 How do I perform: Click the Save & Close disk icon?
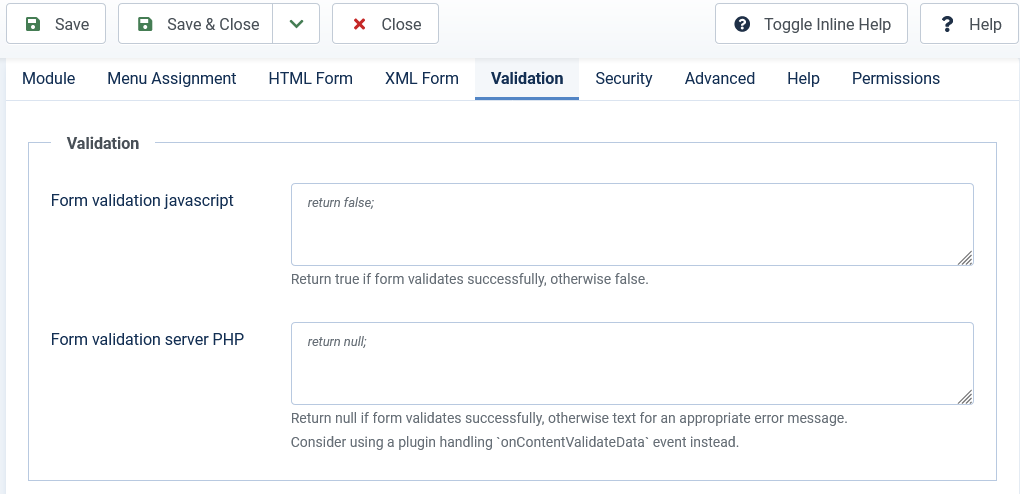[144, 24]
